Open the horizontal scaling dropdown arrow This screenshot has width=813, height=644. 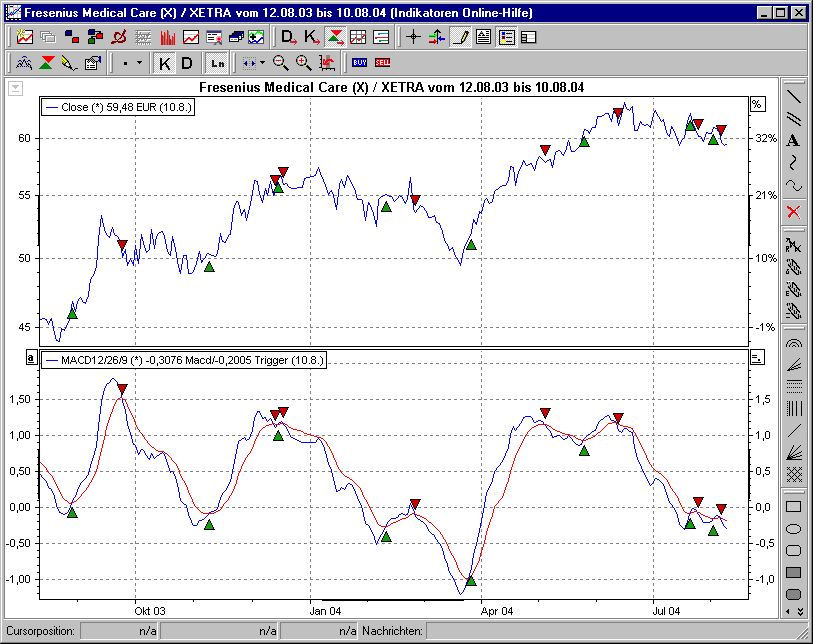pos(260,62)
